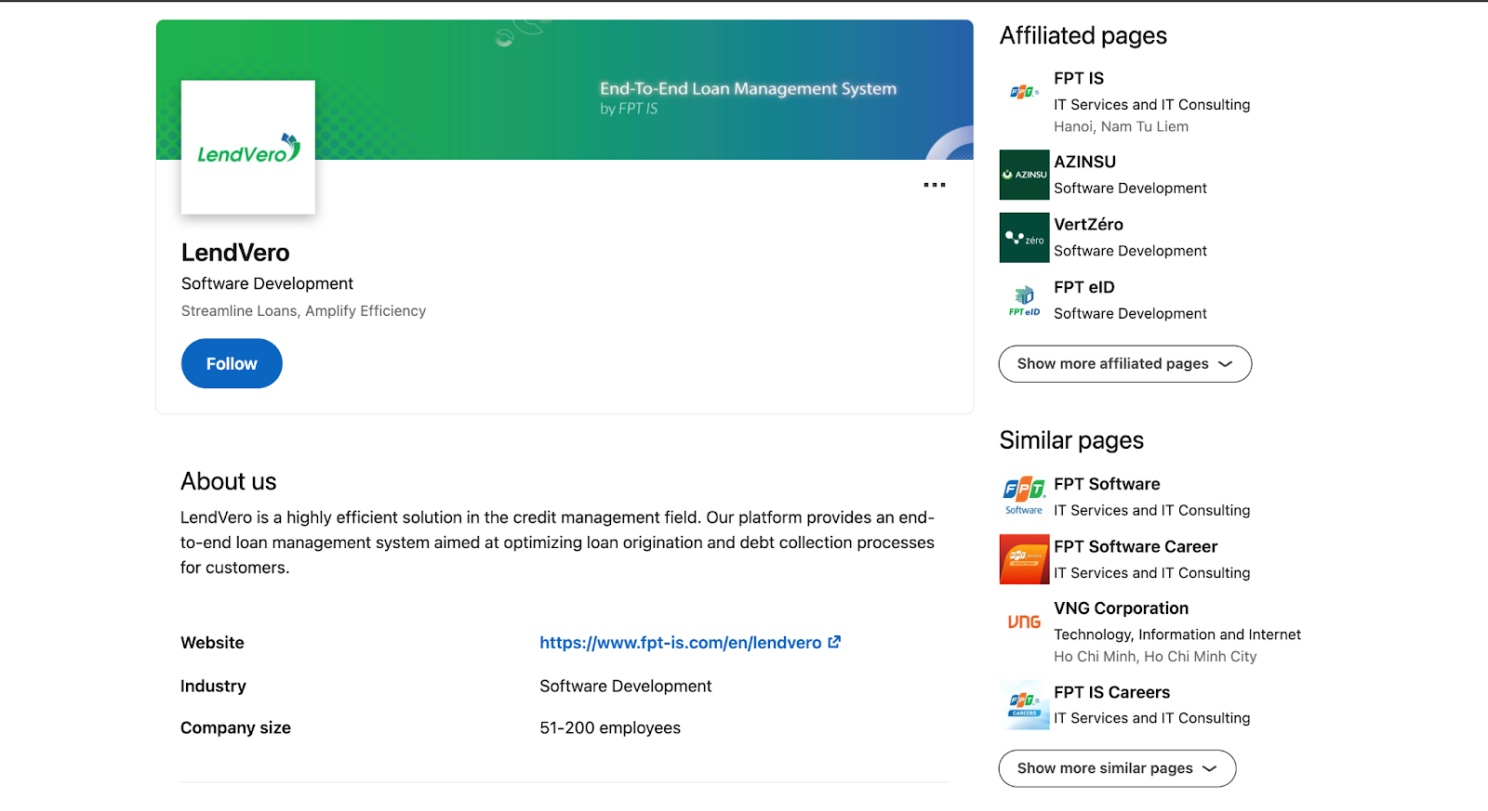1488x811 pixels.
Task: Click the FPT Software logo icon
Action: [x=1024, y=497]
